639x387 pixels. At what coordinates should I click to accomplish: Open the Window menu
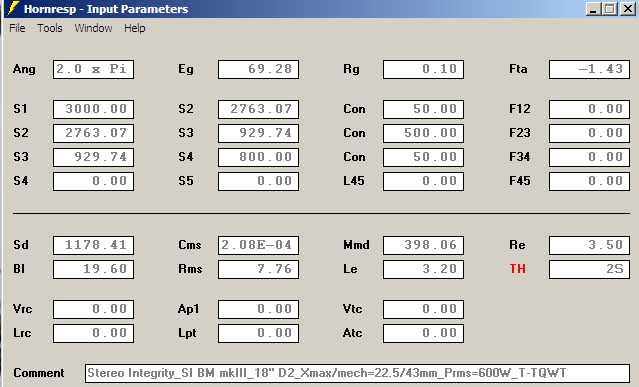(93, 28)
